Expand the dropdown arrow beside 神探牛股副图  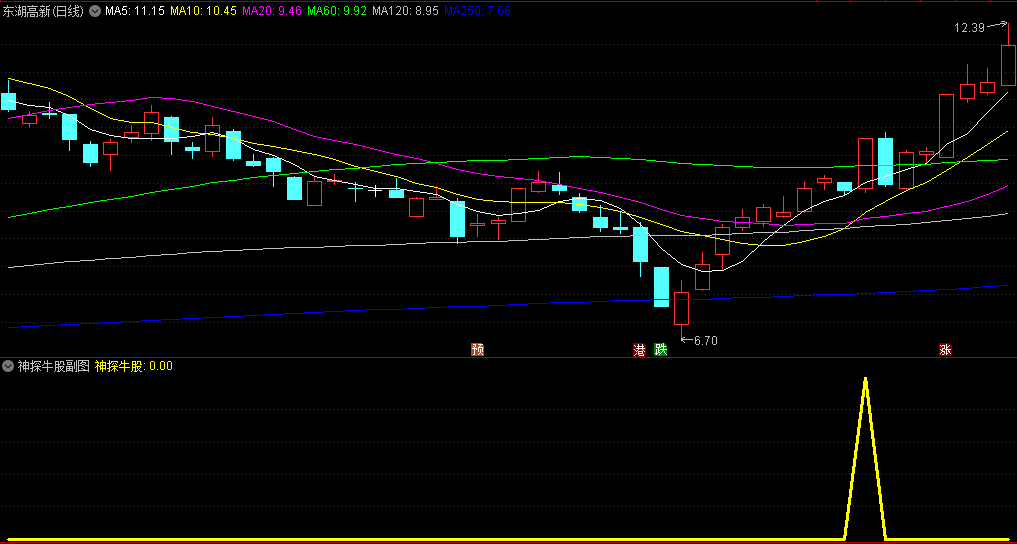point(8,366)
